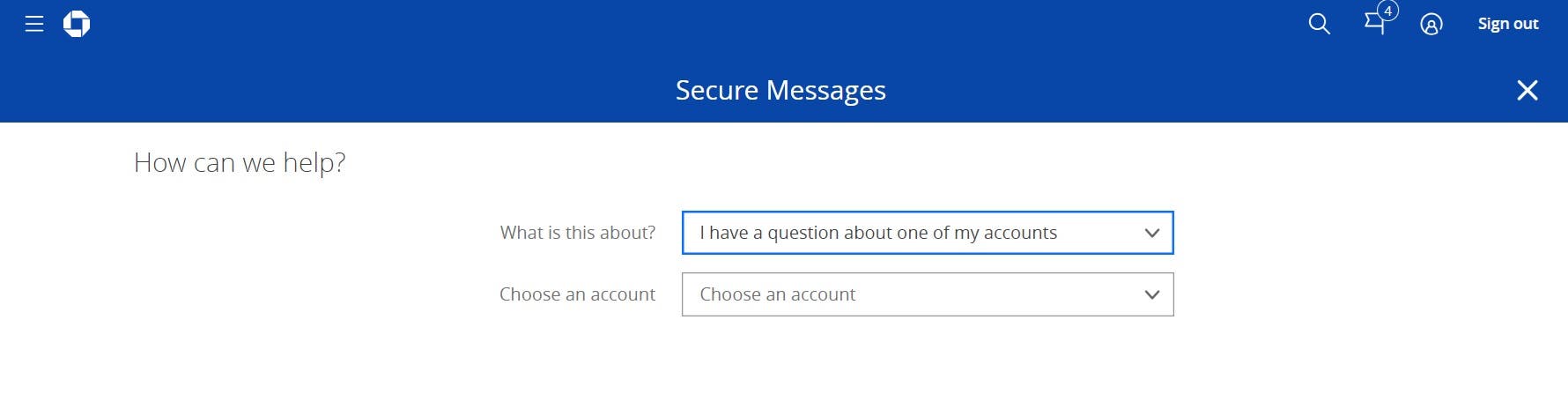Click the chevron arrow in the account dropdown
This screenshot has width=1568, height=409.
coord(1151,294)
